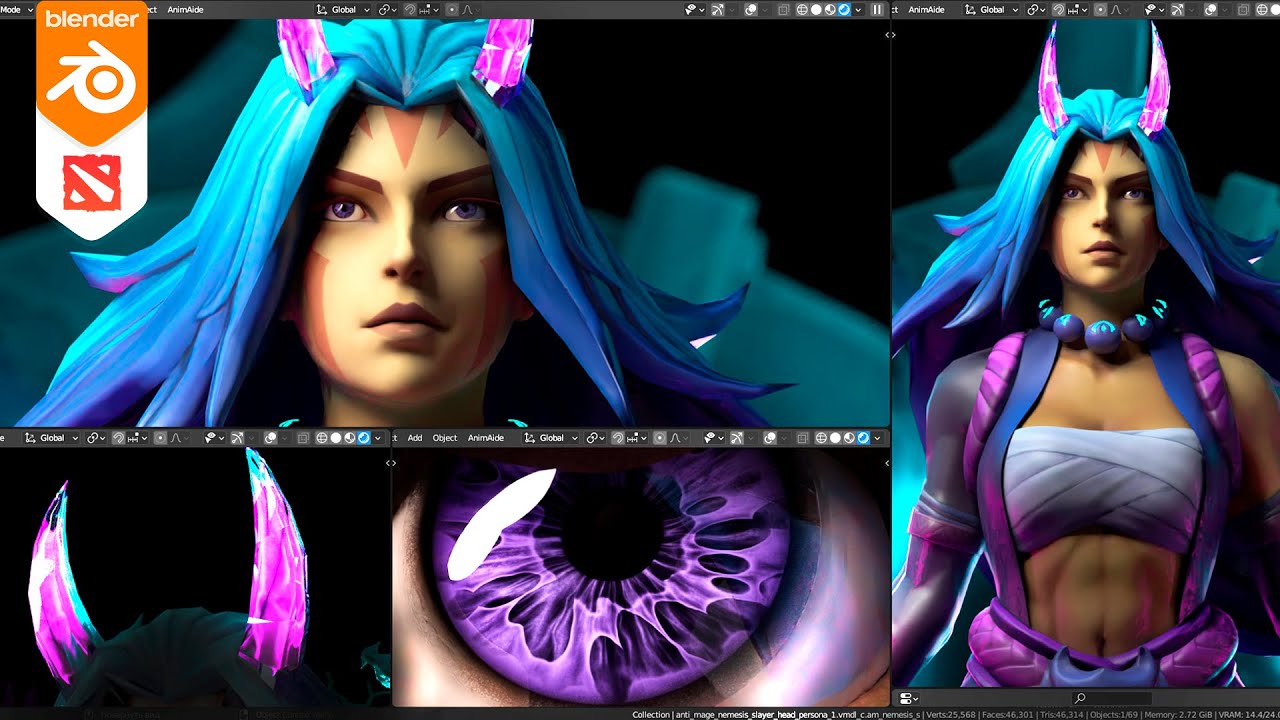Select rendered shading in eye viewport
1280x720 pixels.
(x=863, y=438)
